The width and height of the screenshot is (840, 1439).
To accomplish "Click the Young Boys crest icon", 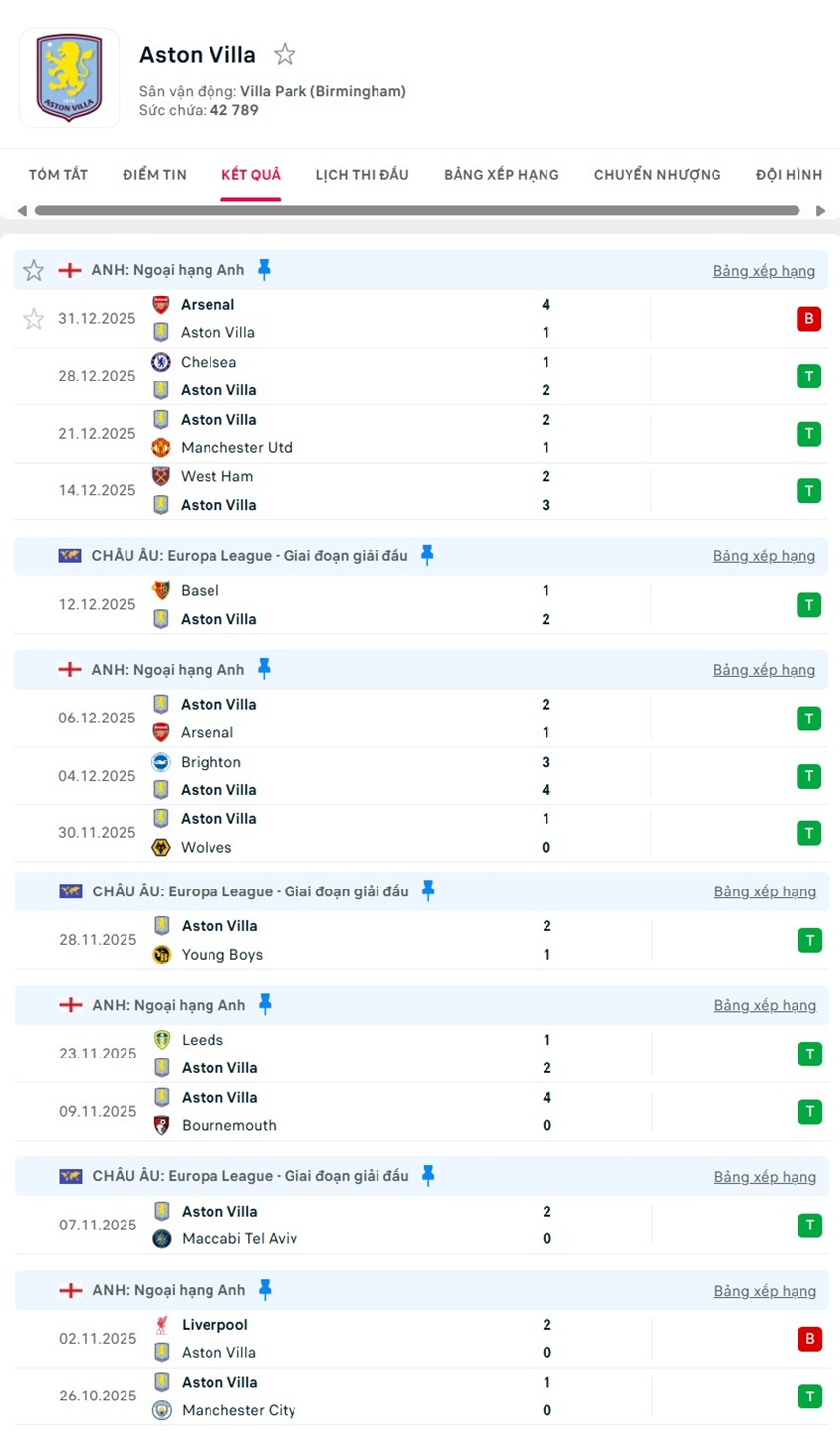I will pyautogui.click(x=162, y=955).
